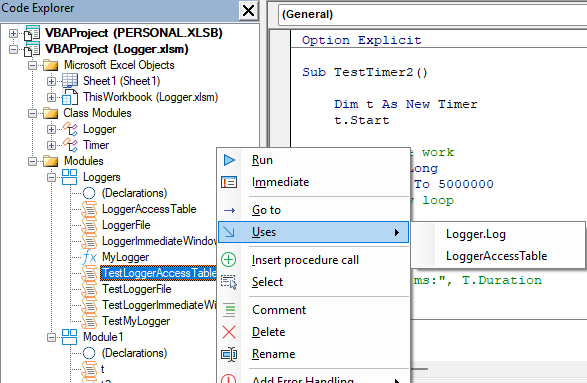Click the 'Option Explicit' code line
Image resolution: width=587 pixels, height=383 pixels.
(362, 40)
